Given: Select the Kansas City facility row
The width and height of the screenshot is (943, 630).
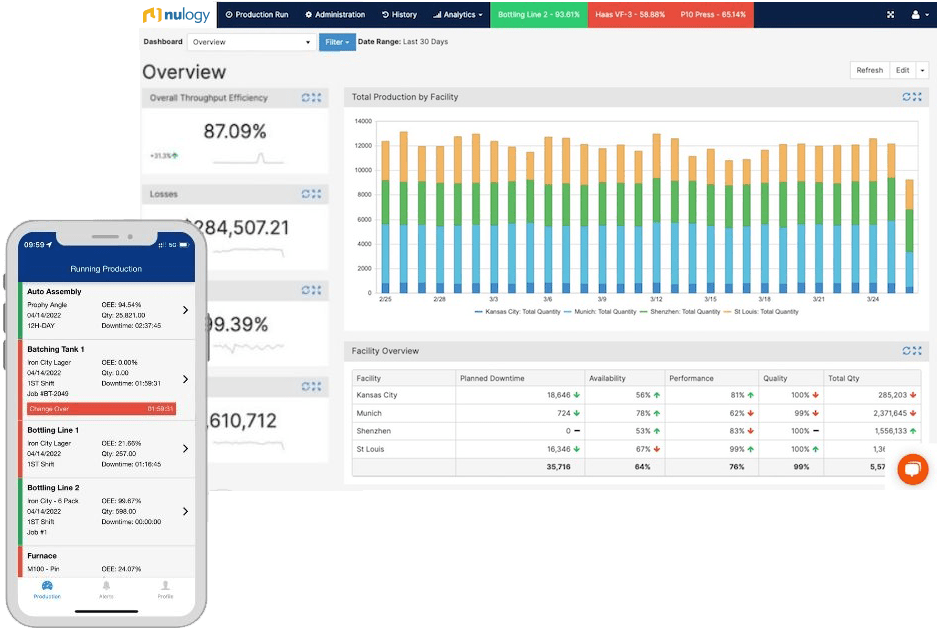Looking at the screenshot, I should [x=636, y=395].
